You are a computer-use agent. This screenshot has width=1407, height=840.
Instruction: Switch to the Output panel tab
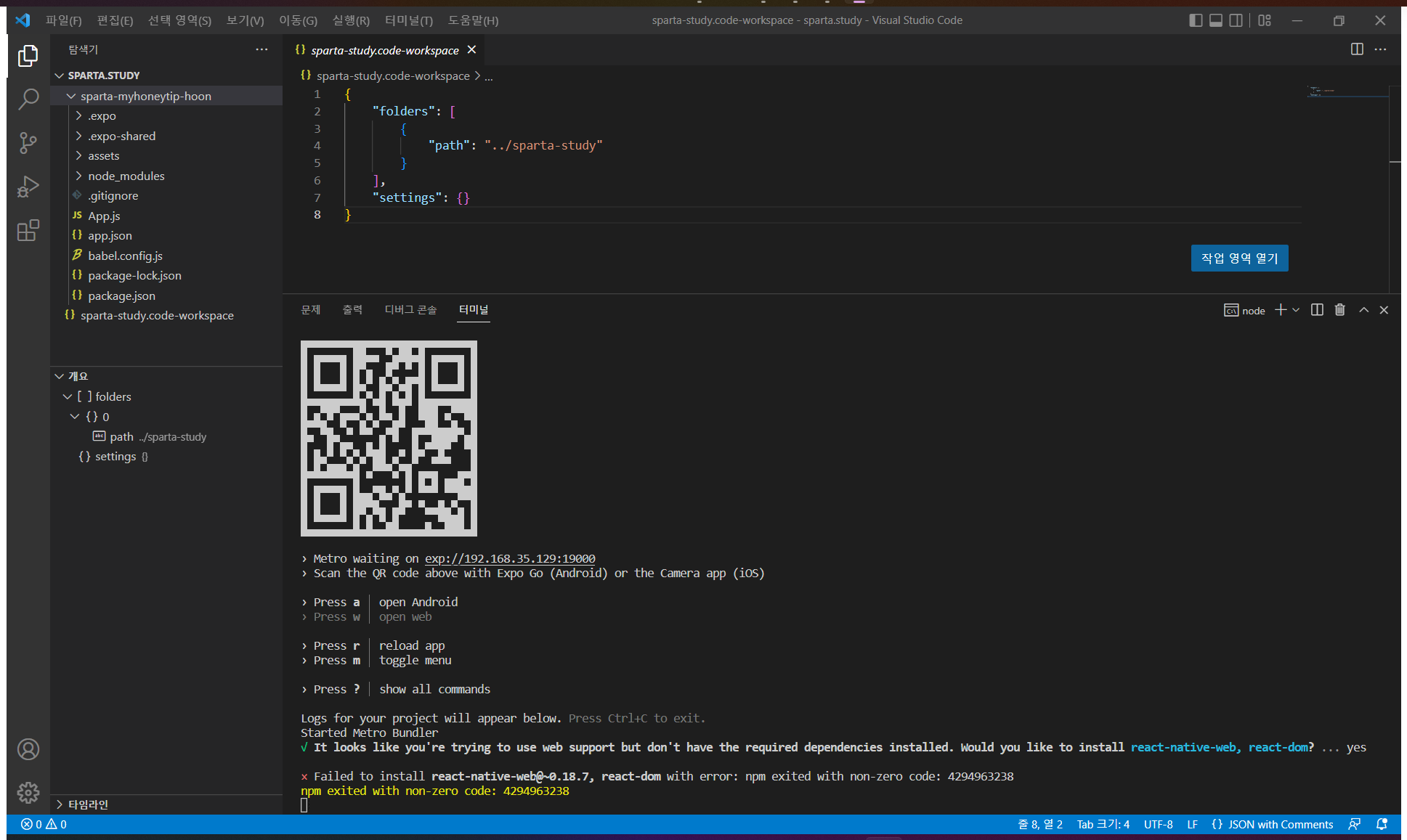(352, 310)
